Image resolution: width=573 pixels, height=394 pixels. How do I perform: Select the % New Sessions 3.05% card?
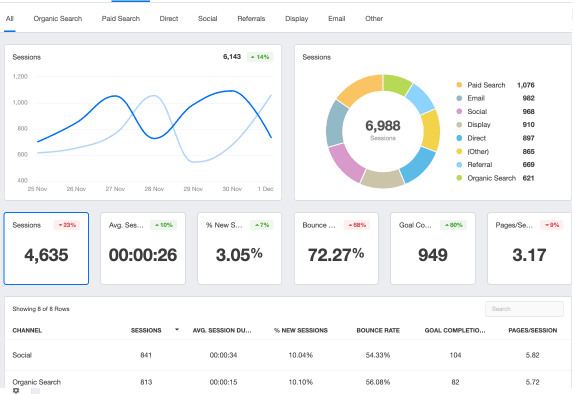[x=239, y=248]
